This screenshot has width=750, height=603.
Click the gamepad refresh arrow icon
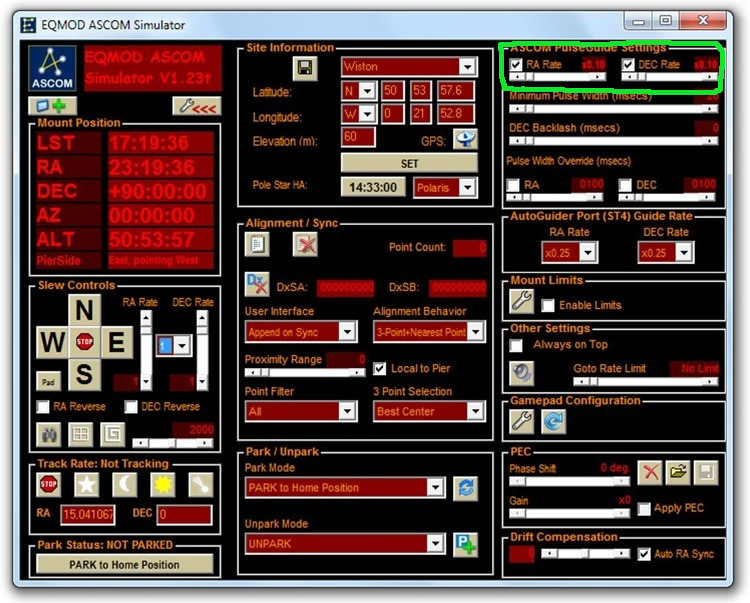[x=554, y=421]
